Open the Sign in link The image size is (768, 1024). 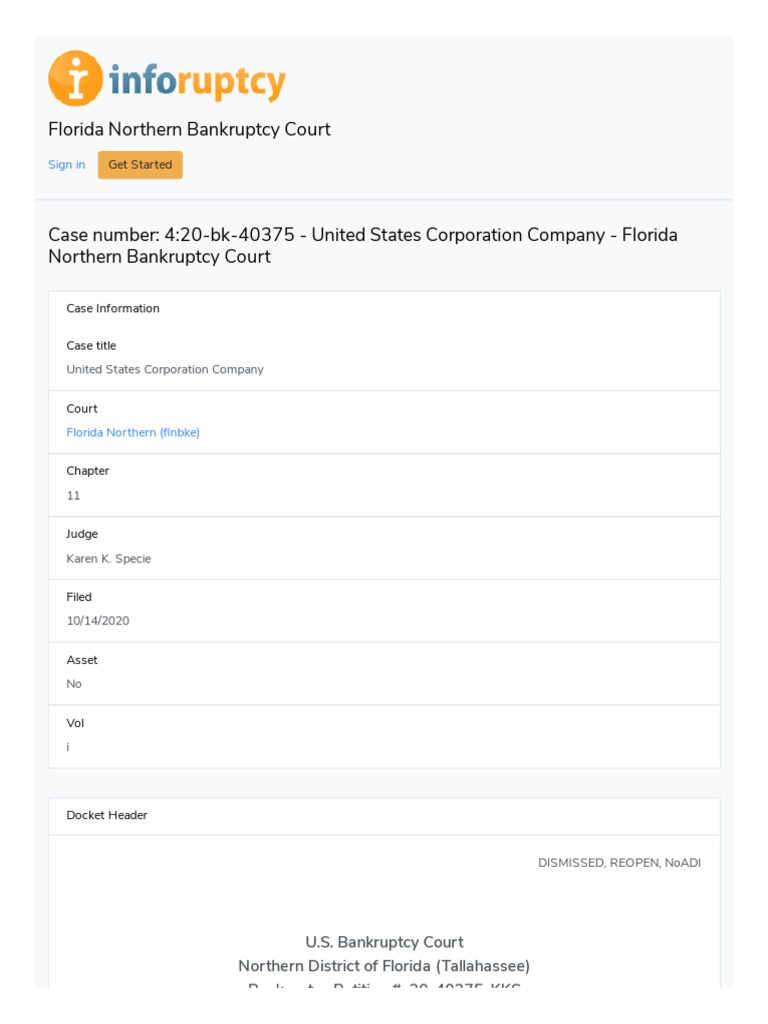click(x=67, y=165)
